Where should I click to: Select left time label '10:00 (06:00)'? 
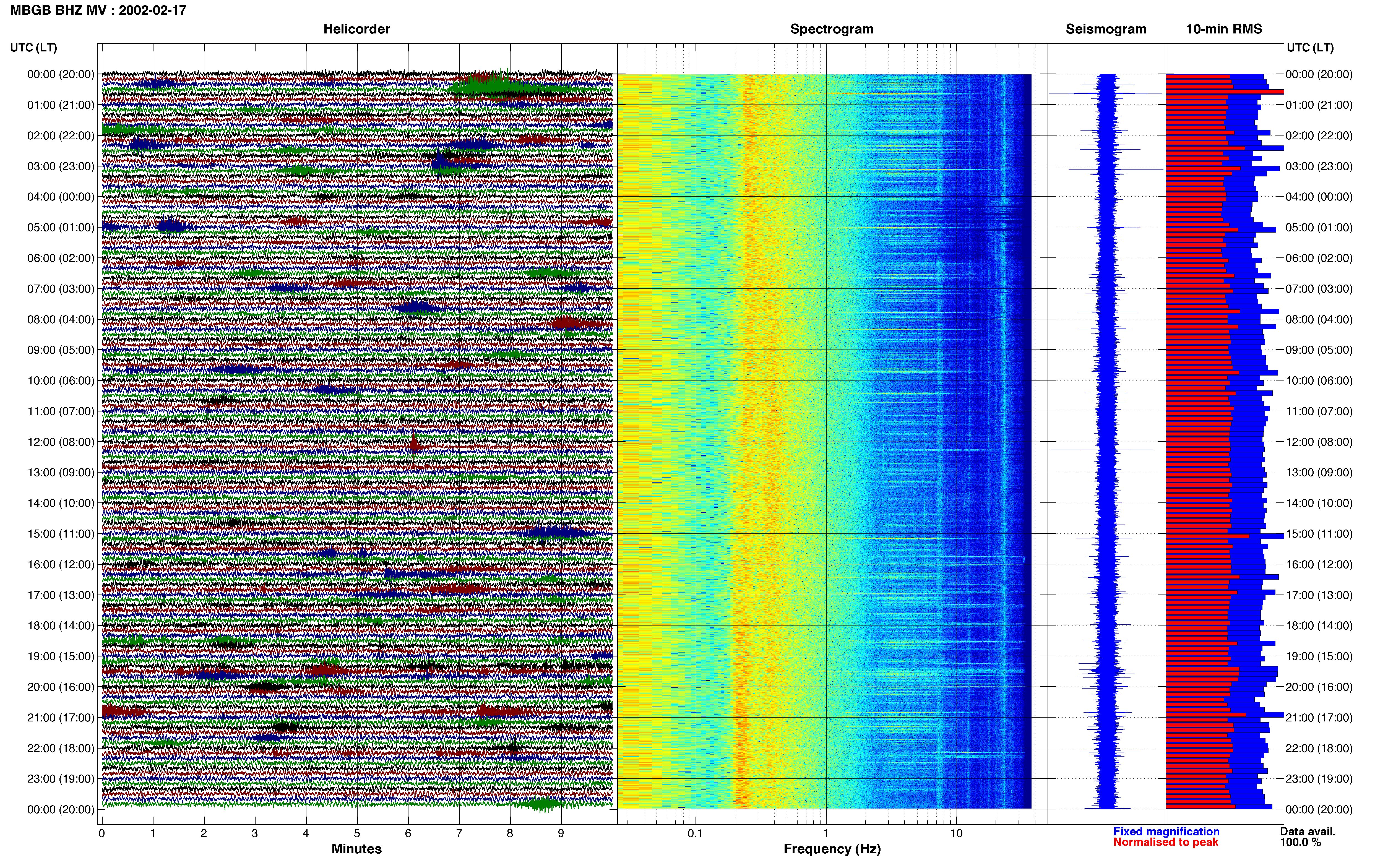pos(61,380)
